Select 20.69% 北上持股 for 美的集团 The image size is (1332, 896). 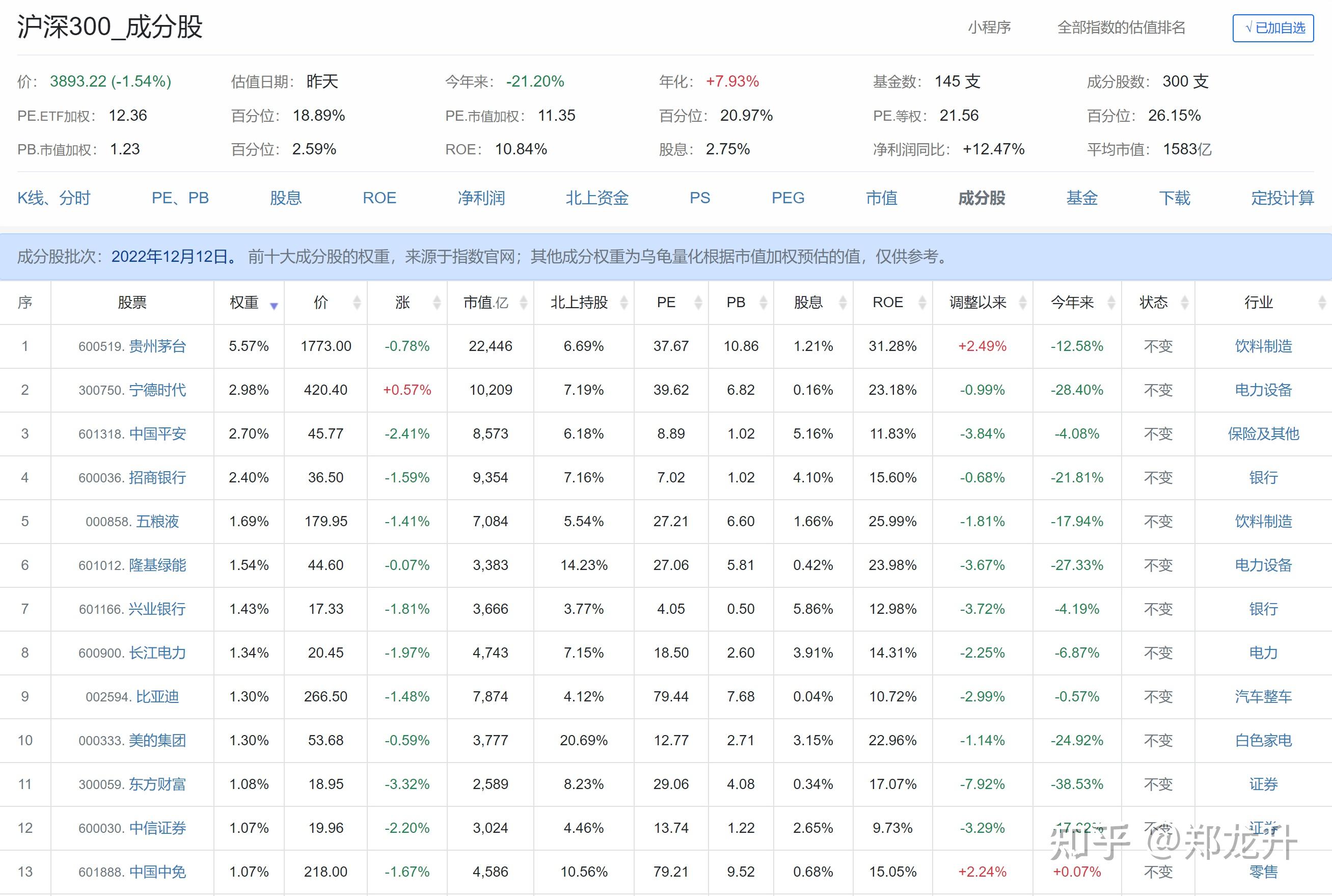(x=583, y=741)
